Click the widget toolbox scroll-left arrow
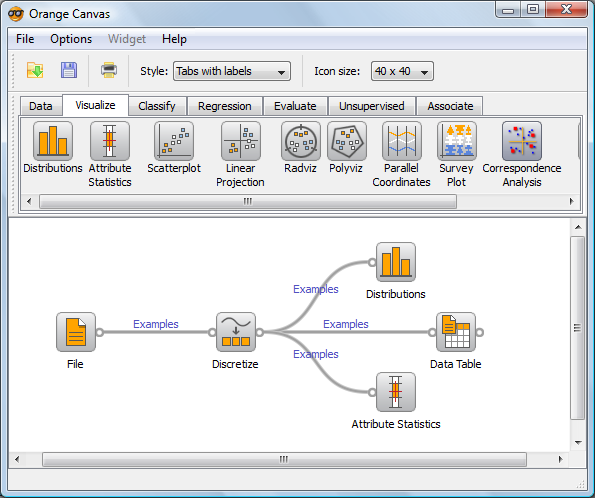This screenshot has width=595, height=498. [x=29, y=201]
